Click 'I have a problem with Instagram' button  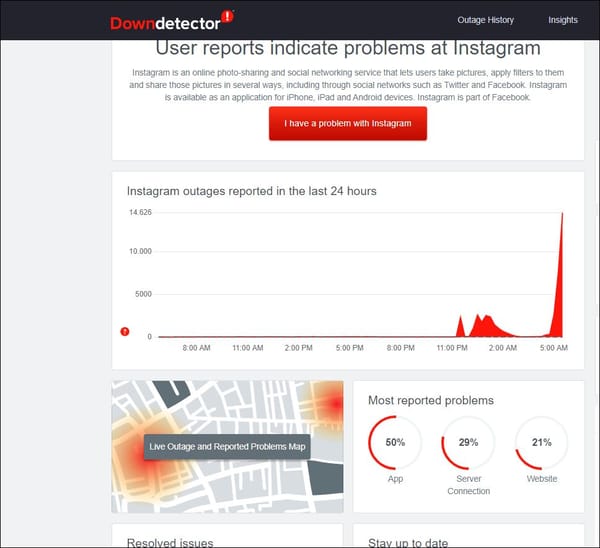tap(348, 123)
